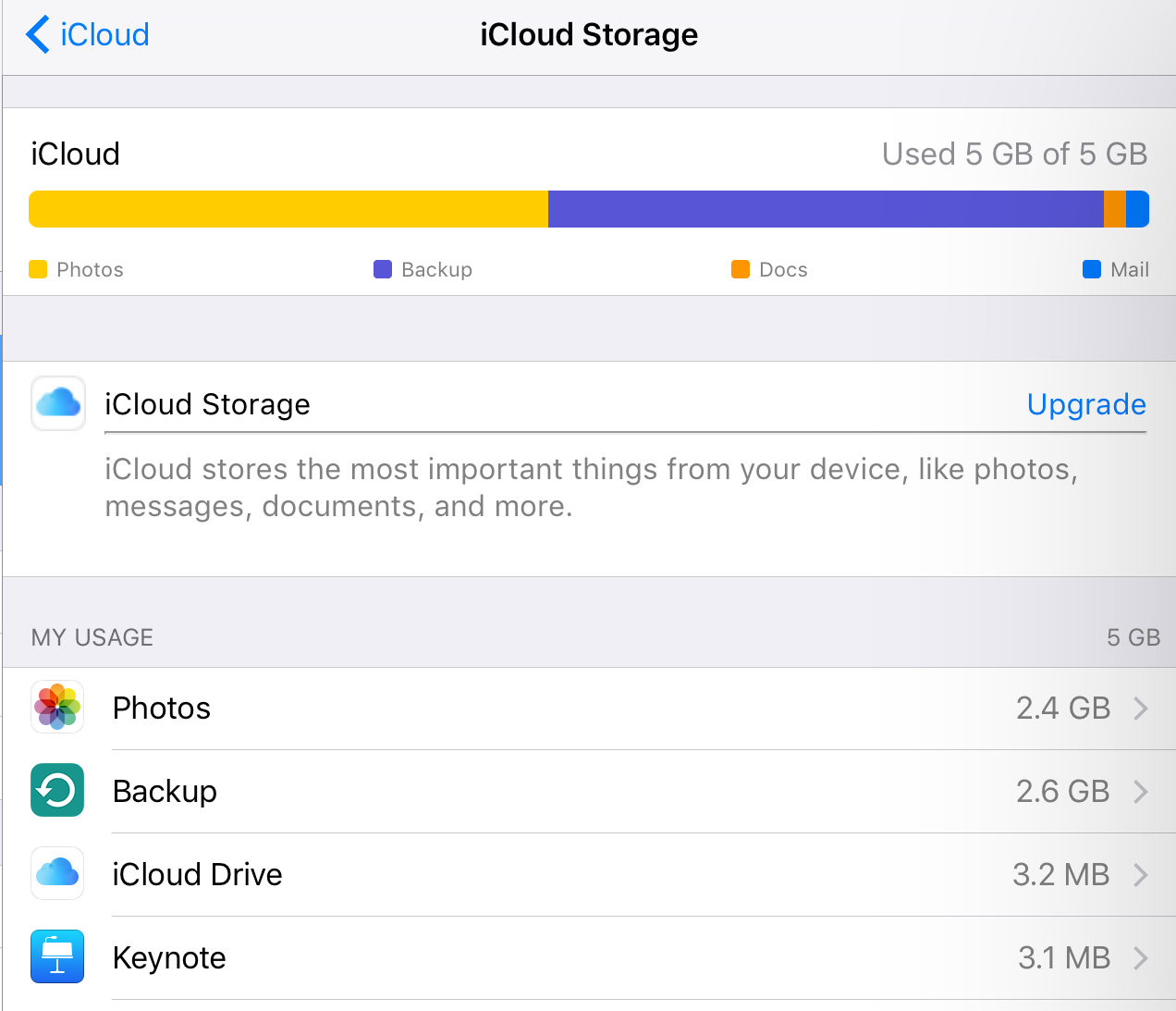This screenshot has width=1176, height=1011.
Task: Click the iCloud Storage cloud icon
Action: tap(58, 403)
